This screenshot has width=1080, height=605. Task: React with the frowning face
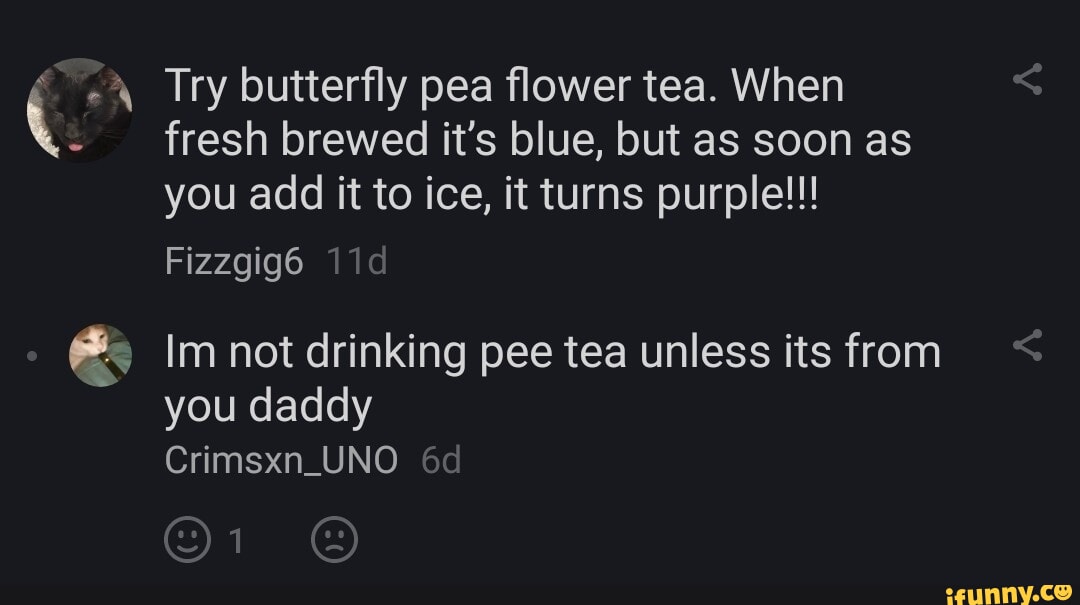pos(335,541)
